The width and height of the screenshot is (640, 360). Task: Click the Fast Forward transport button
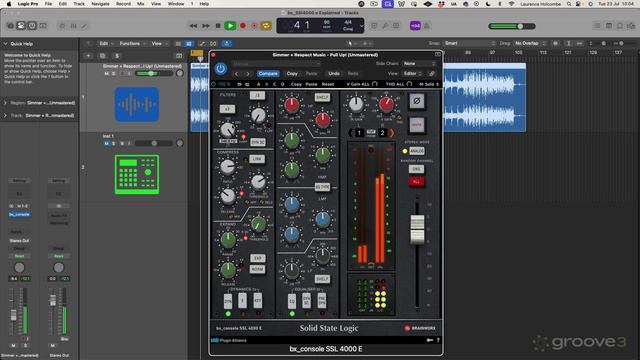click(206, 26)
